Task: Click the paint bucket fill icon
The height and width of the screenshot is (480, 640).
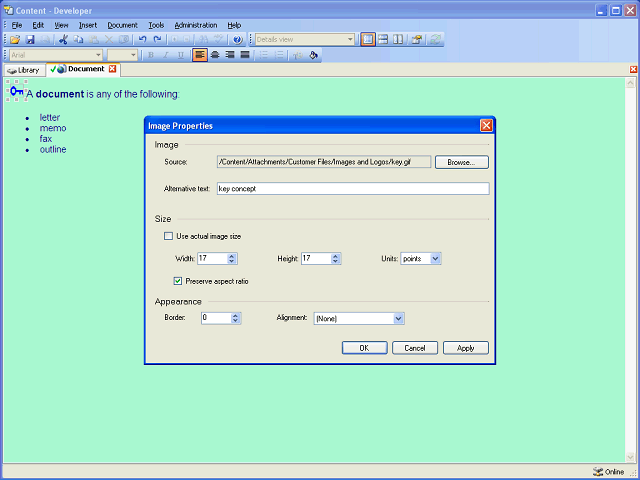Action: click(313, 55)
